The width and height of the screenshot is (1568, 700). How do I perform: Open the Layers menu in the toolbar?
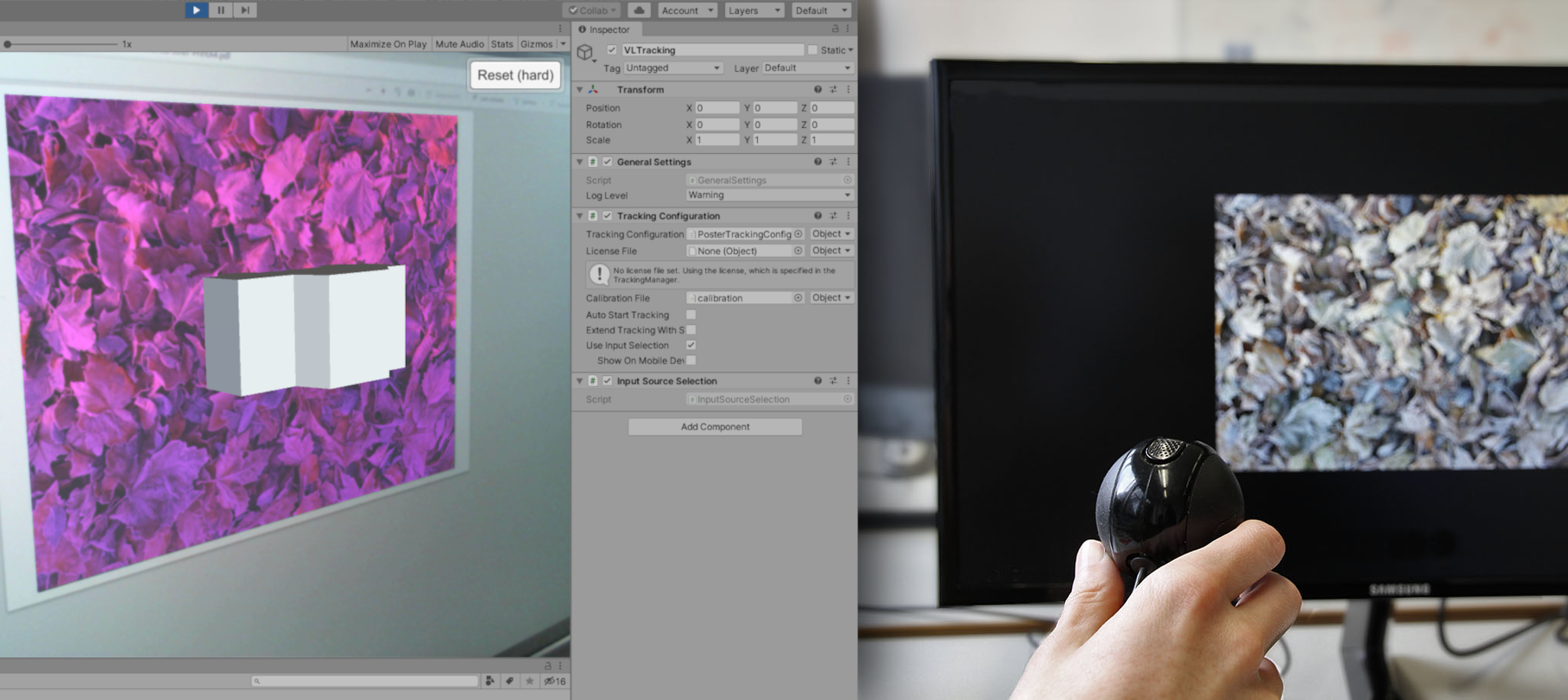coord(754,10)
